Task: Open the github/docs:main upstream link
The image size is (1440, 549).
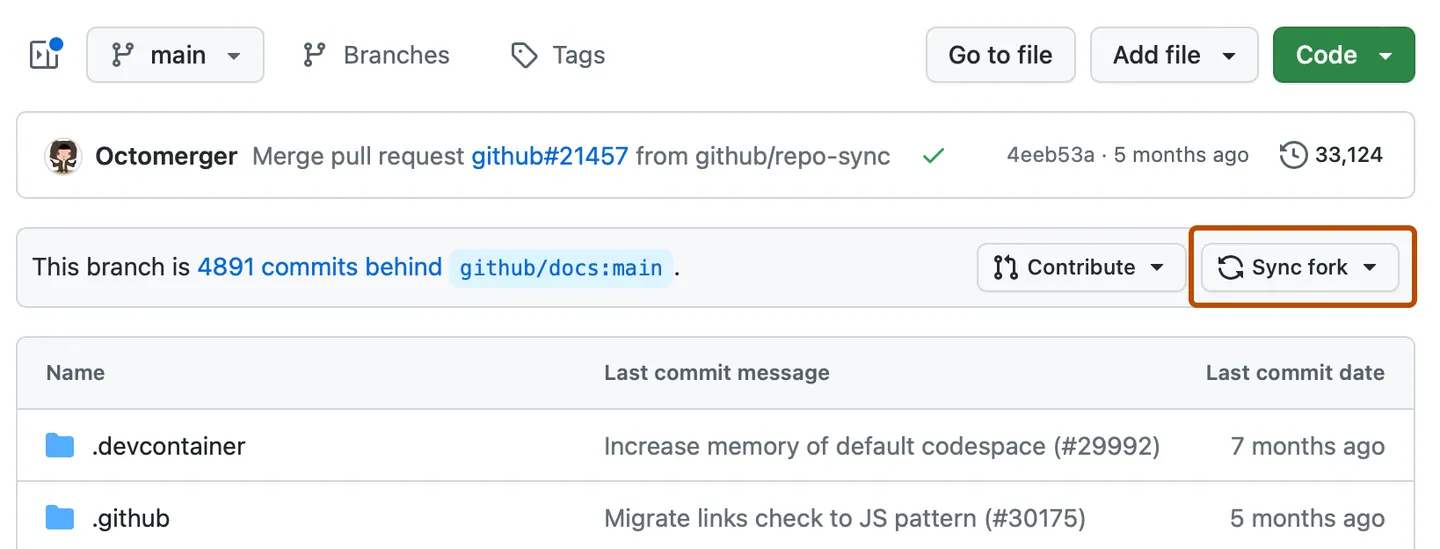Action: point(560,268)
